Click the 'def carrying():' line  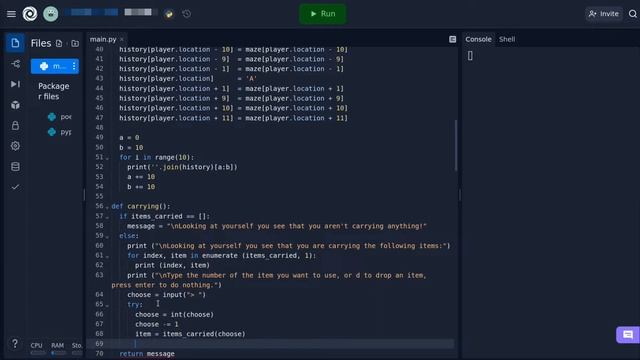(141, 206)
